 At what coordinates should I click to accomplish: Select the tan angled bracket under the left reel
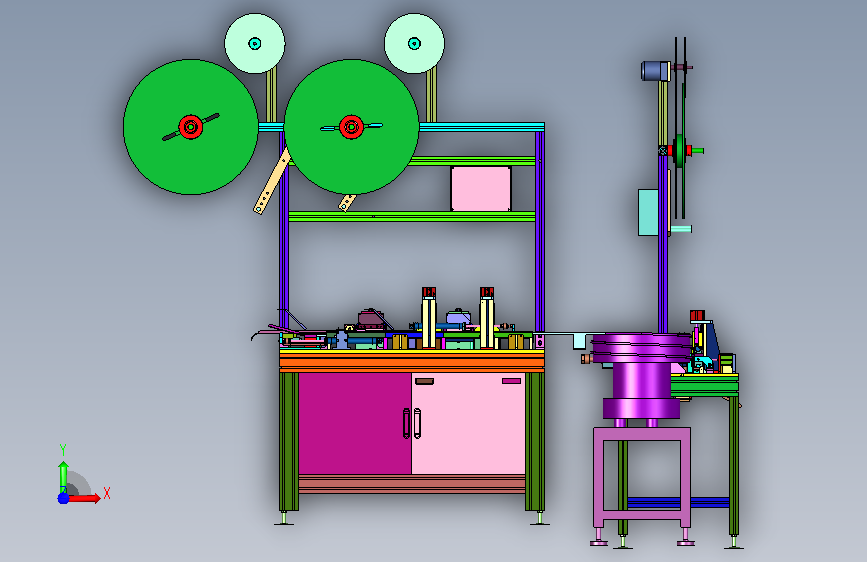pos(272,183)
